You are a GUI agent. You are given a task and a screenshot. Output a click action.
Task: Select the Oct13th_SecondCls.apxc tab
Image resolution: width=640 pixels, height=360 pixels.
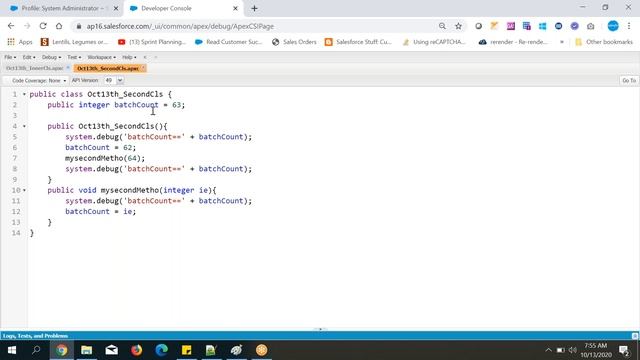click(x=109, y=68)
